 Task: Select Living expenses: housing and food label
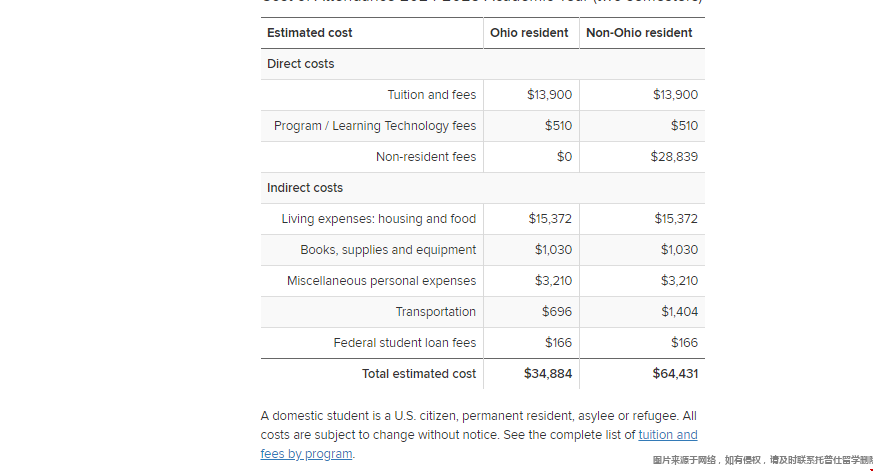pos(379,219)
